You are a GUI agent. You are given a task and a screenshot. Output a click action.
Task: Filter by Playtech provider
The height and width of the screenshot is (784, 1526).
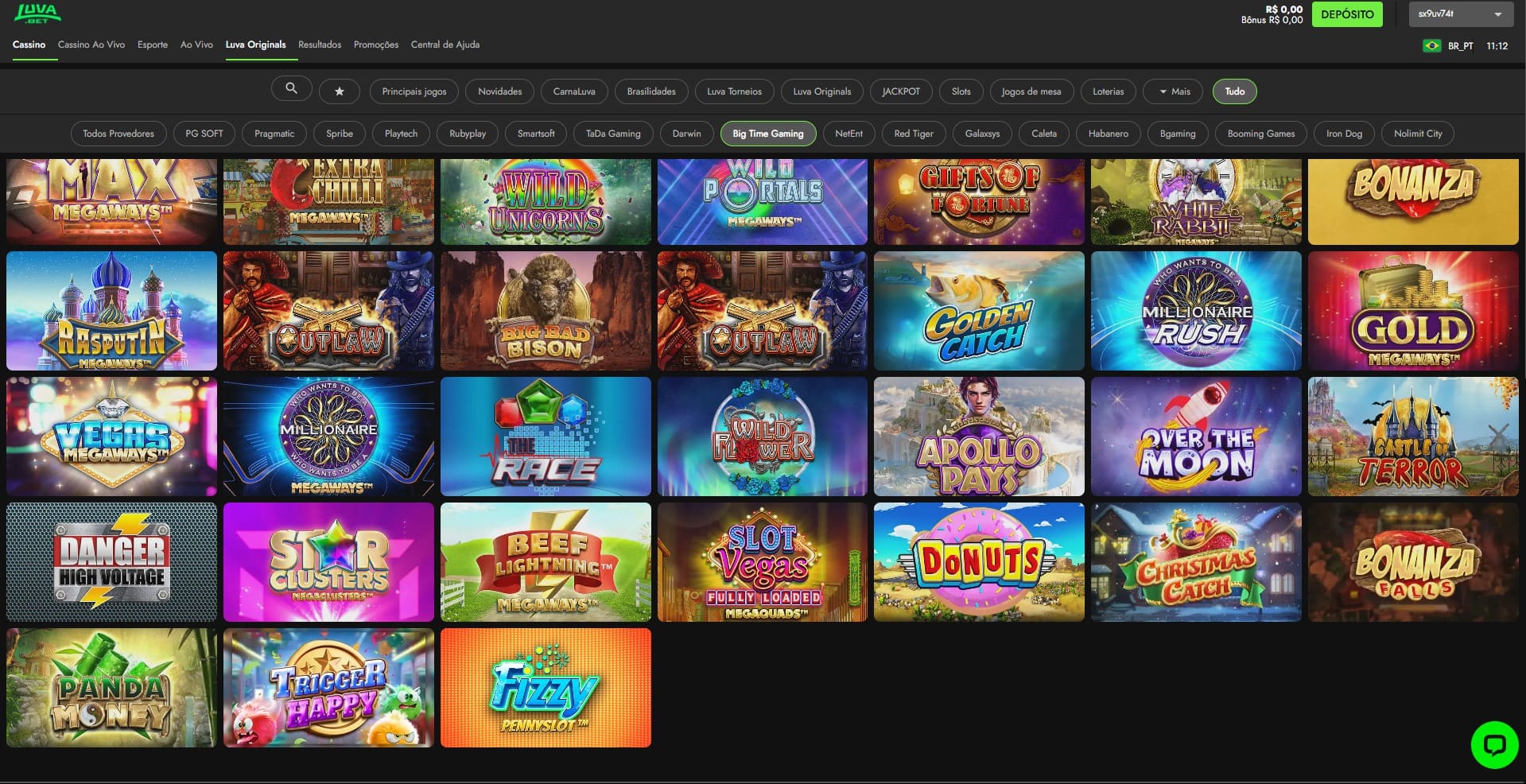(401, 134)
